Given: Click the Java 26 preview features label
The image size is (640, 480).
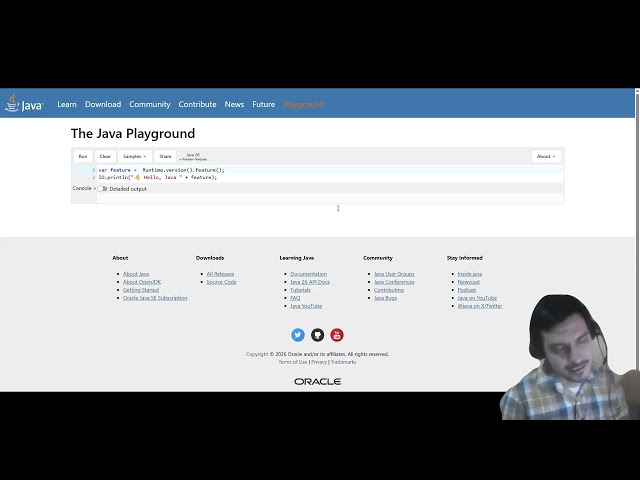Looking at the screenshot, I should [x=193, y=157].
